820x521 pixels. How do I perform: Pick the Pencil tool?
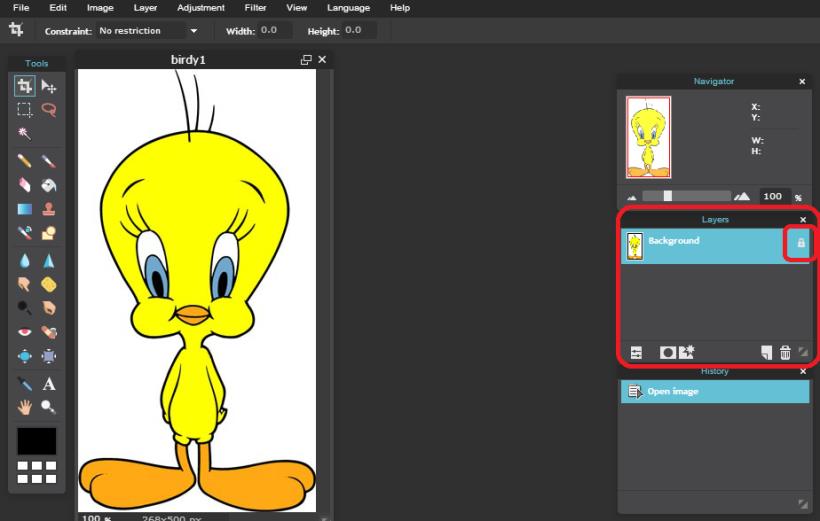coord(25,161)
